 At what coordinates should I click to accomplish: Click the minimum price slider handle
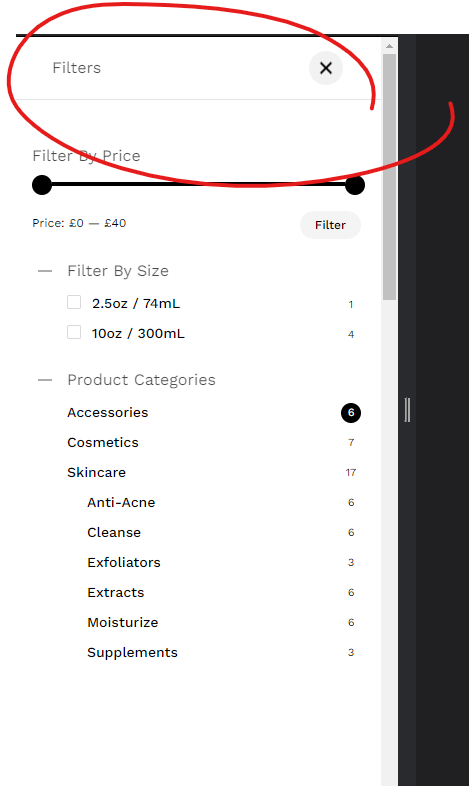tap(42, 185)
